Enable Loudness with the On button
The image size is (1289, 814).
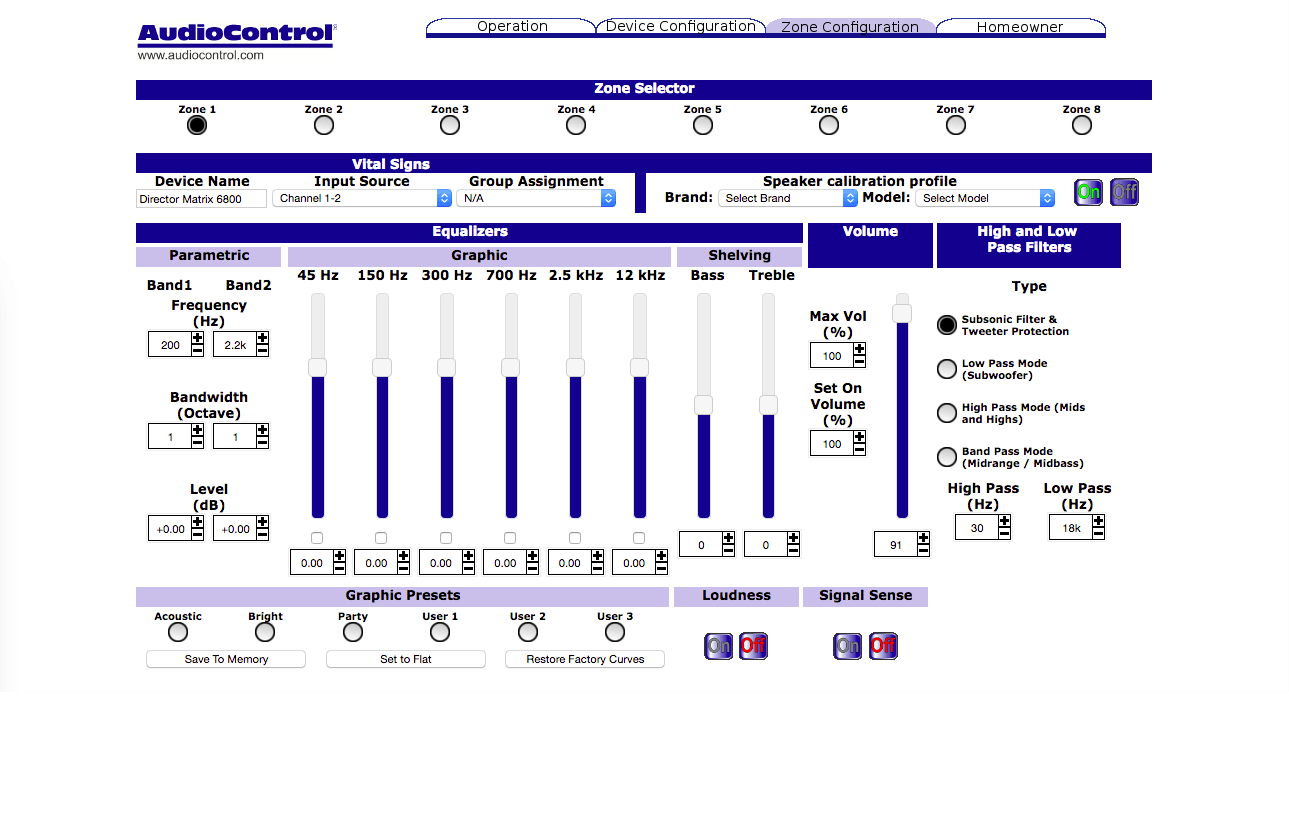pyautogui.click(x=718, y=646)
